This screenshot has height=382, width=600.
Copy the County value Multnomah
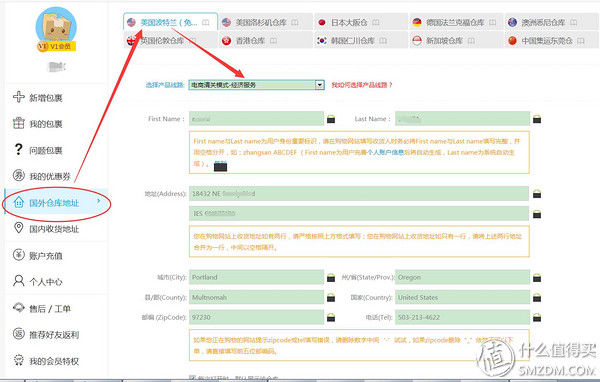331,297
